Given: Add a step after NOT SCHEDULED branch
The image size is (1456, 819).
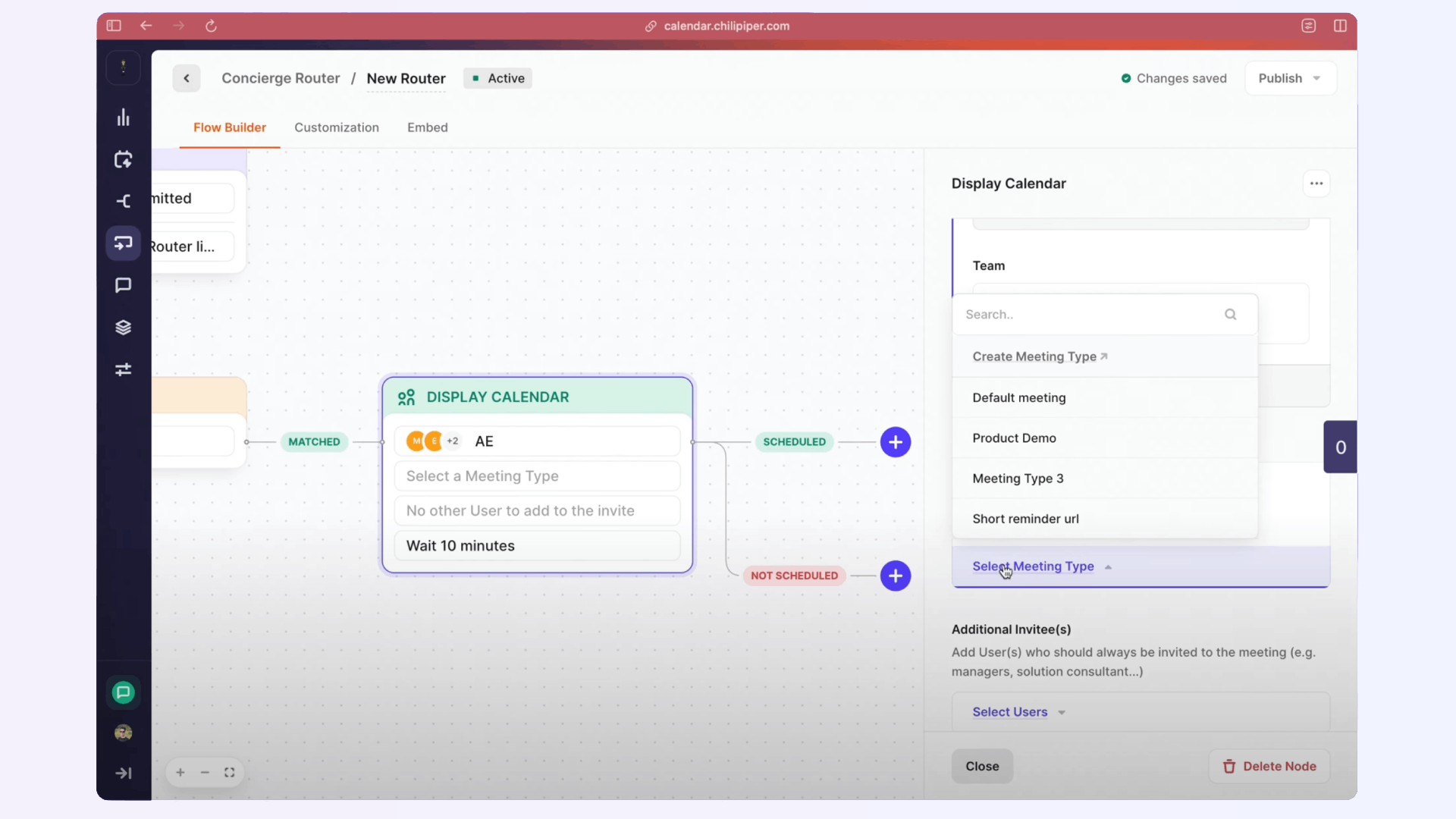Looking at the screenshot, I should [895, 576].
